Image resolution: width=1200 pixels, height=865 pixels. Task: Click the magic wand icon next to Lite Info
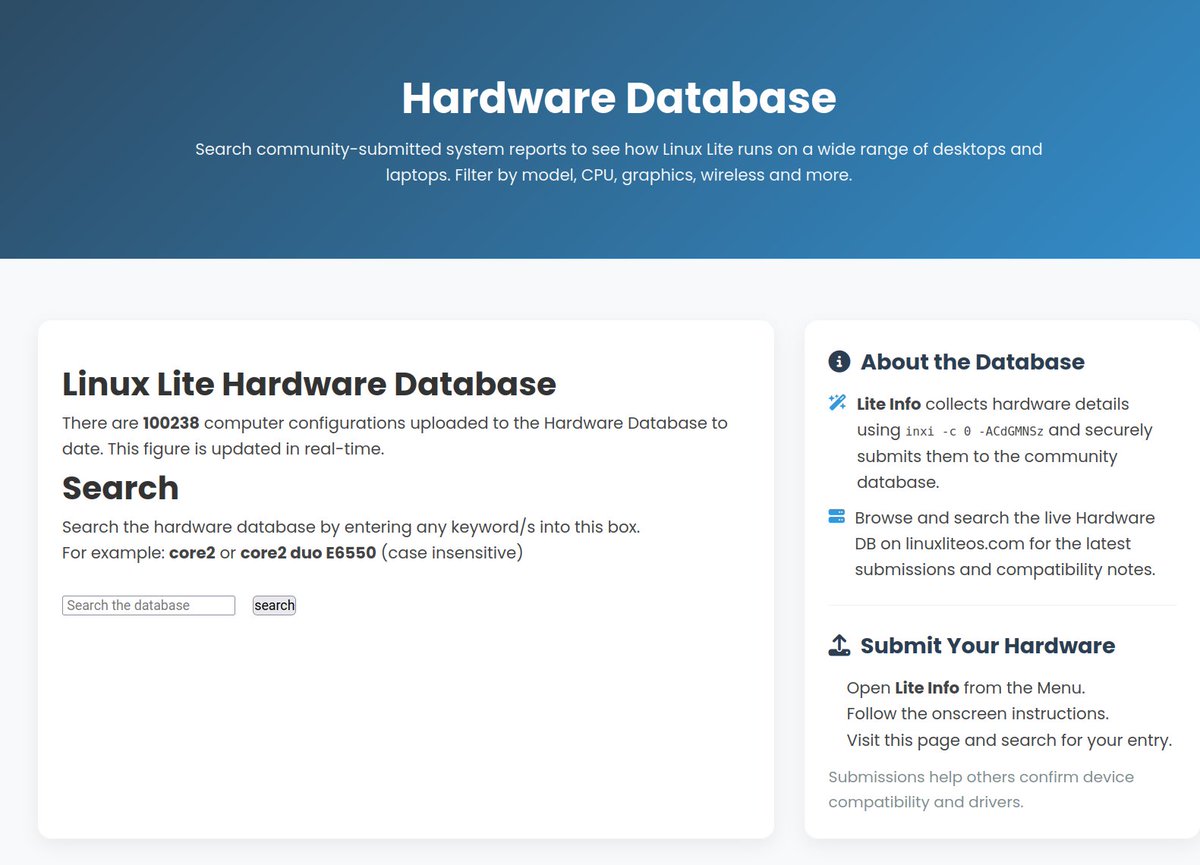tap(838, 404)
